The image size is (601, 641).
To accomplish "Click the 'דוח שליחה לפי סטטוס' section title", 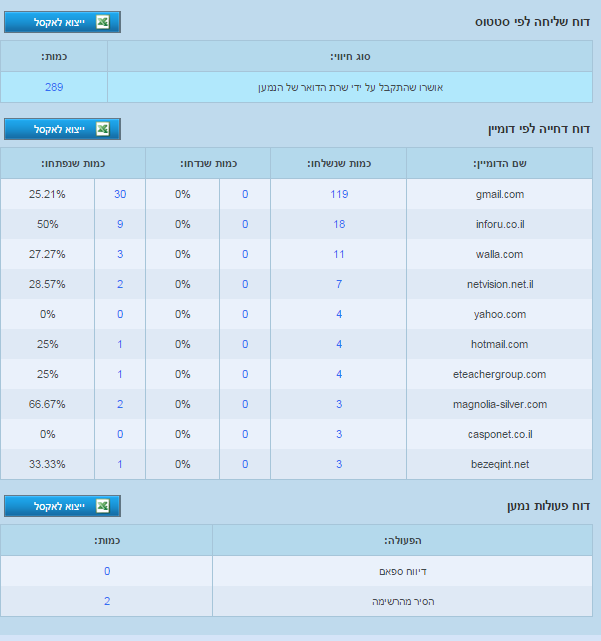I will (x=532, y=22).
